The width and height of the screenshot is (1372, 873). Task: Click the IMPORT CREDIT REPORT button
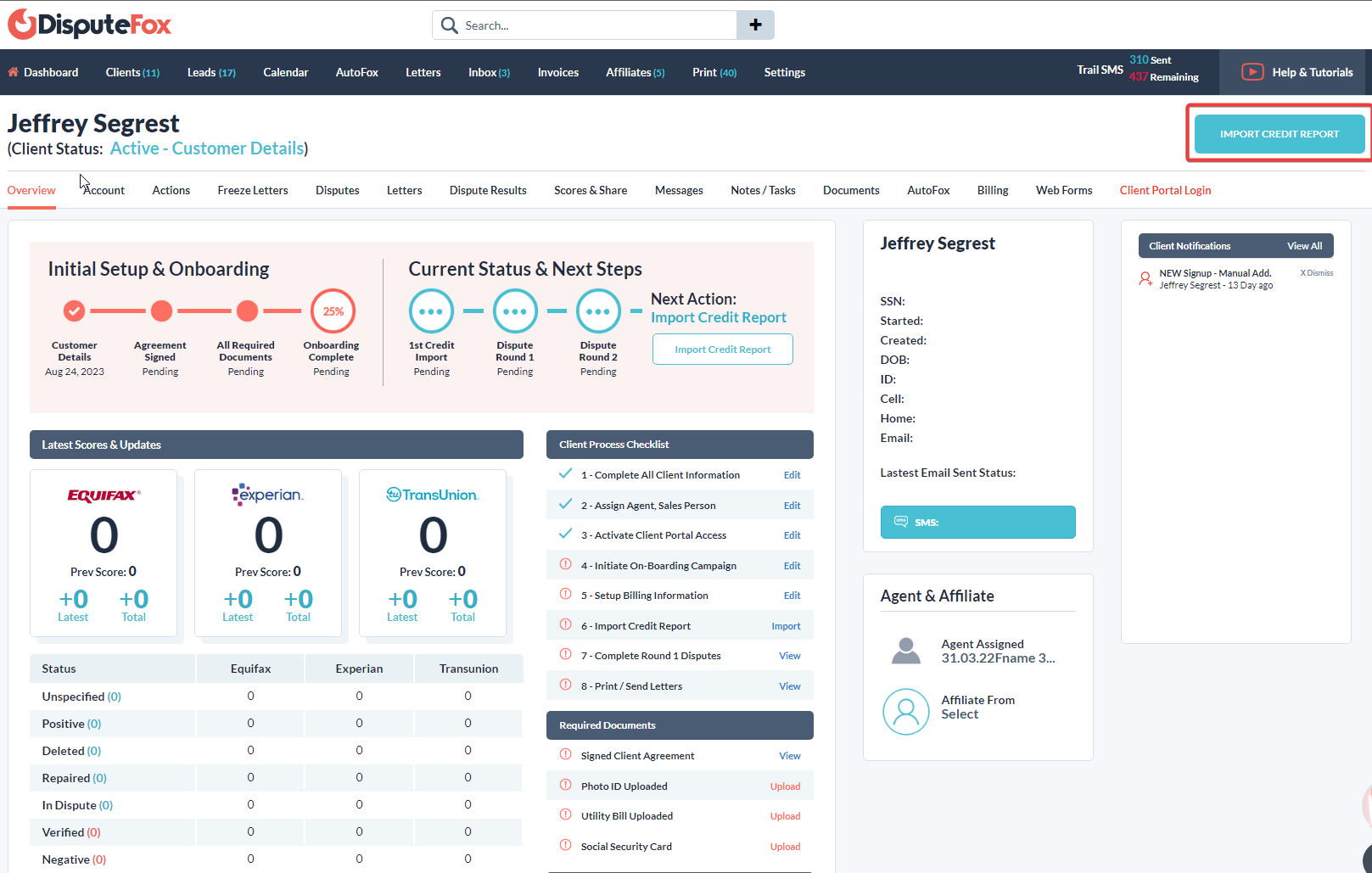[1279, 134]
